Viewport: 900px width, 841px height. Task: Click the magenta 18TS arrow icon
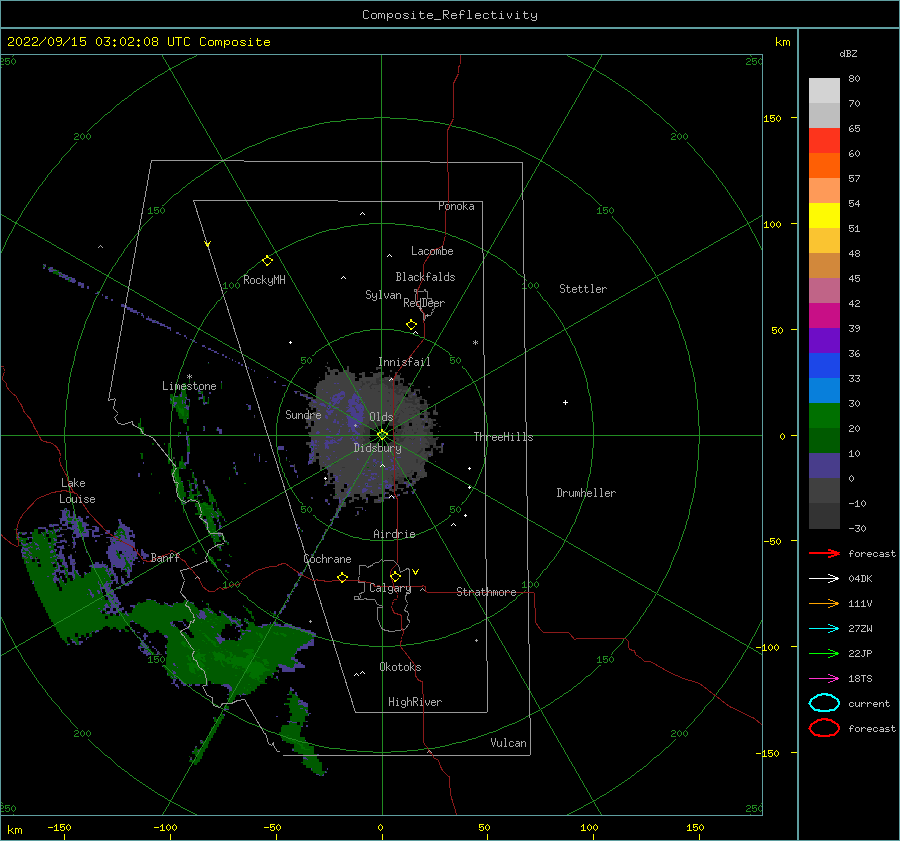click(824, 679)
